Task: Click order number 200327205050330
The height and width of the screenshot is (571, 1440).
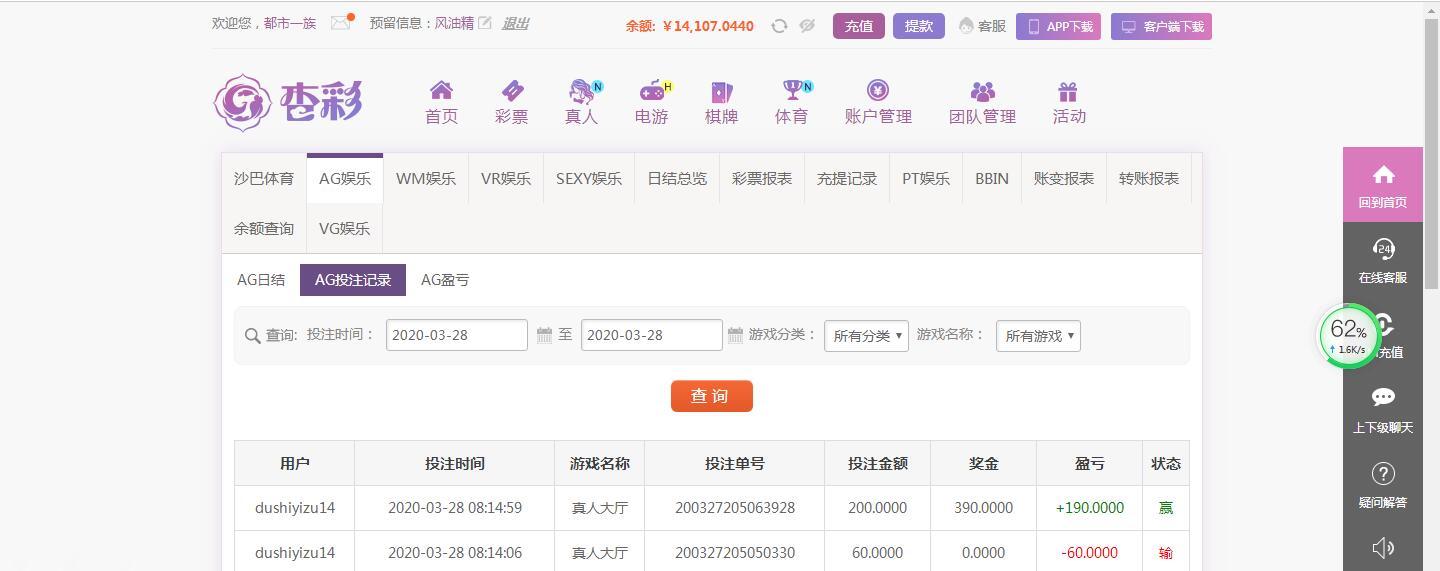Action: tap(735, 553)
